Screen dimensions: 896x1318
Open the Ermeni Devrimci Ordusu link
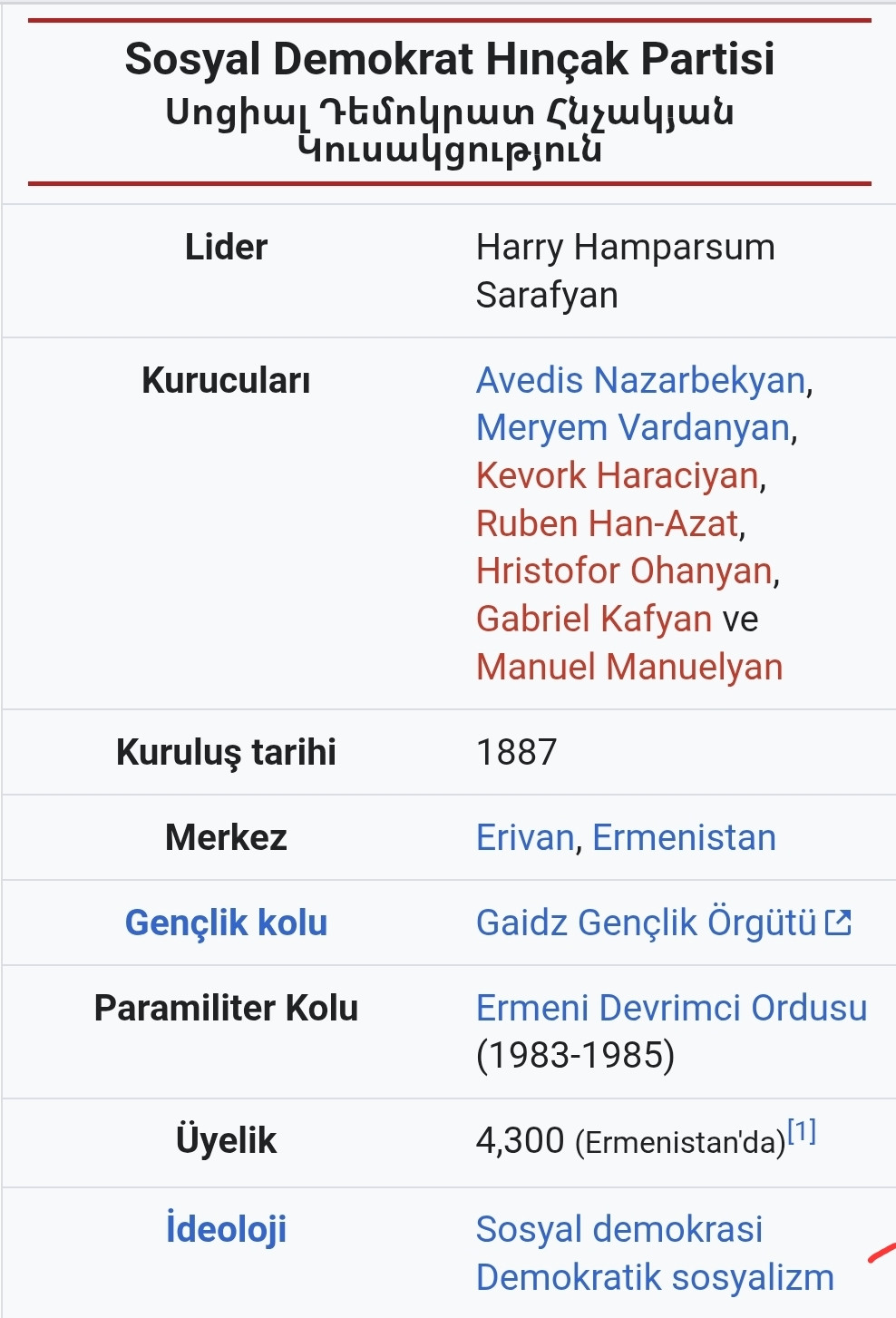click(671, 1008)
